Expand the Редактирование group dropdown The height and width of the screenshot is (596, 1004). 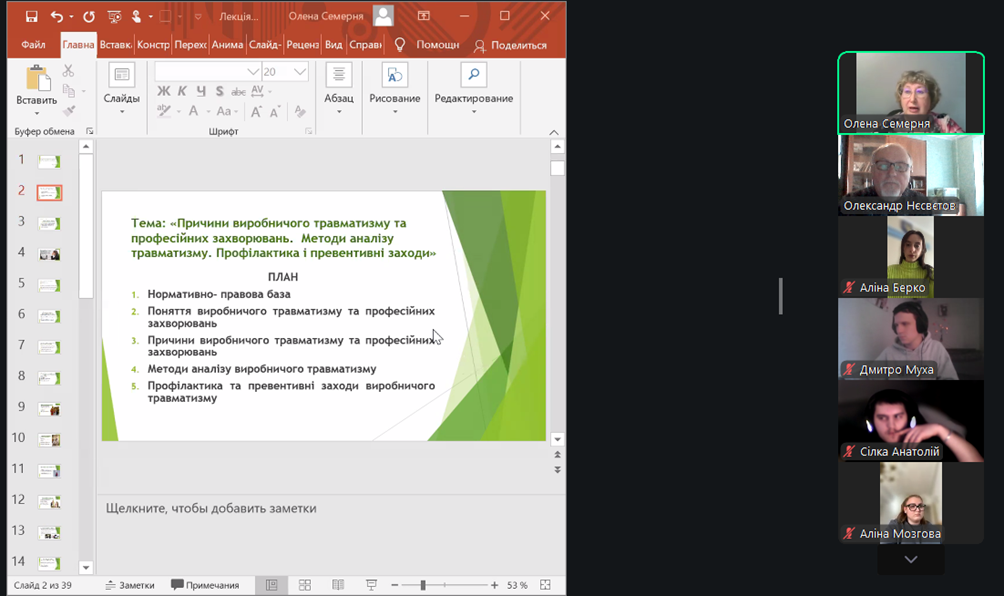click(x=473, y=111)
